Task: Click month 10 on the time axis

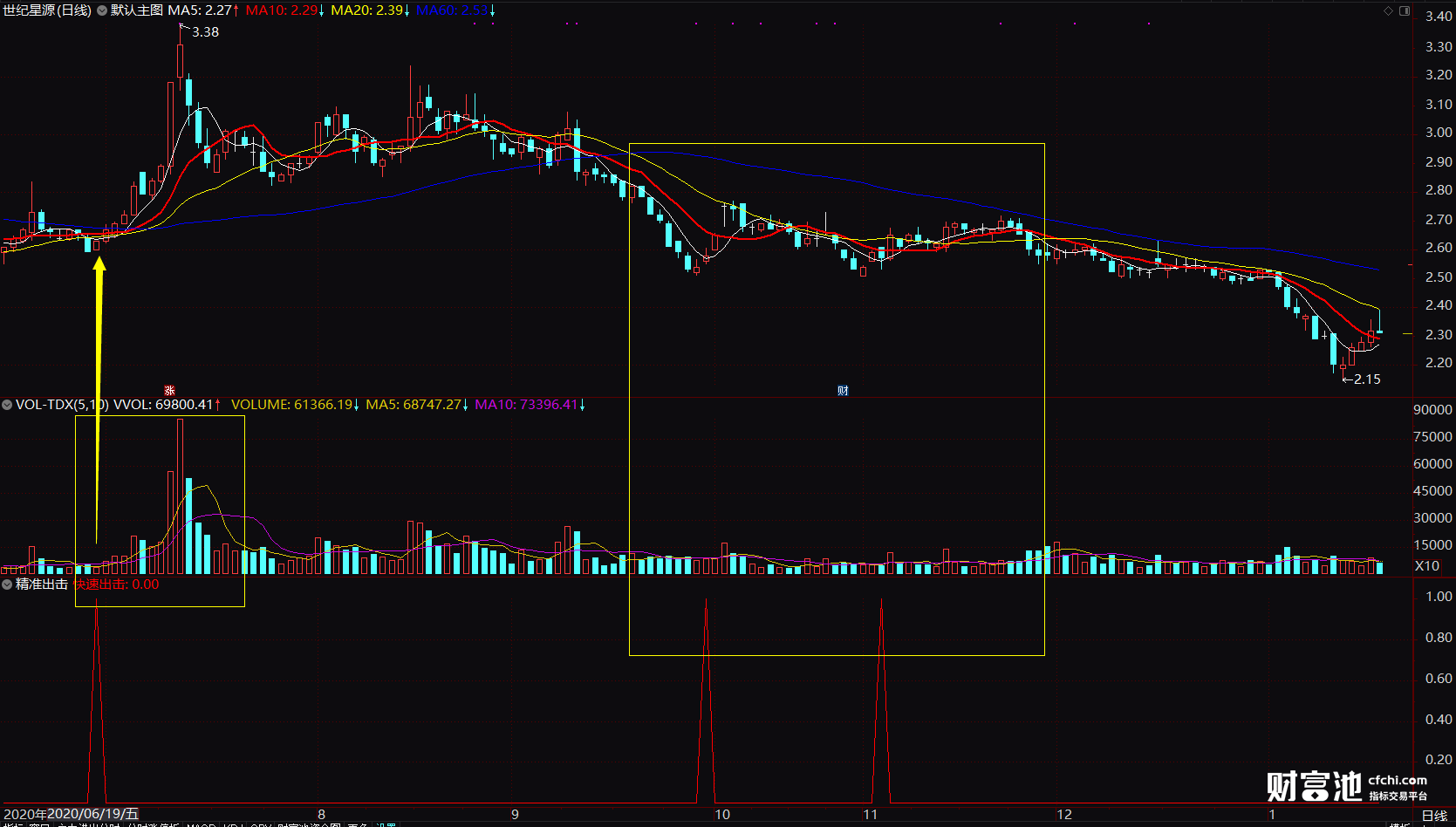Action: (722, 815)
